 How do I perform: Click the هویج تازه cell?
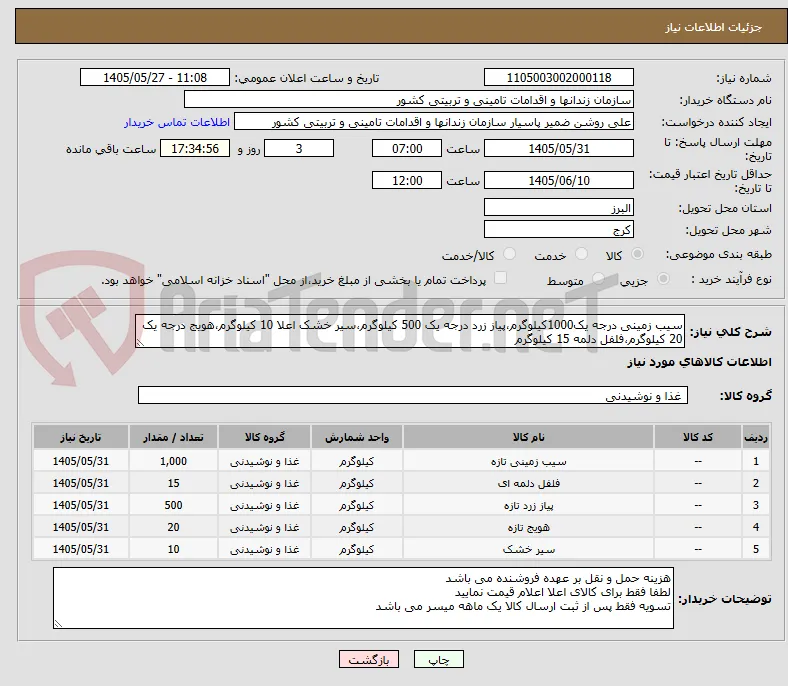tap(528, 528)
